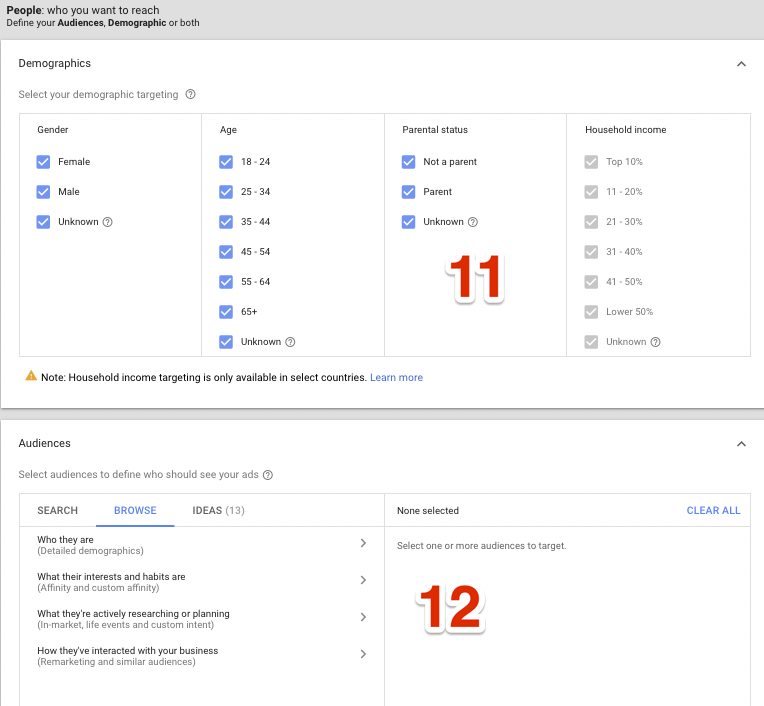Collapse the Demographics section
Image resolution: width=764 pixels, height=706 pixels.
741,64
